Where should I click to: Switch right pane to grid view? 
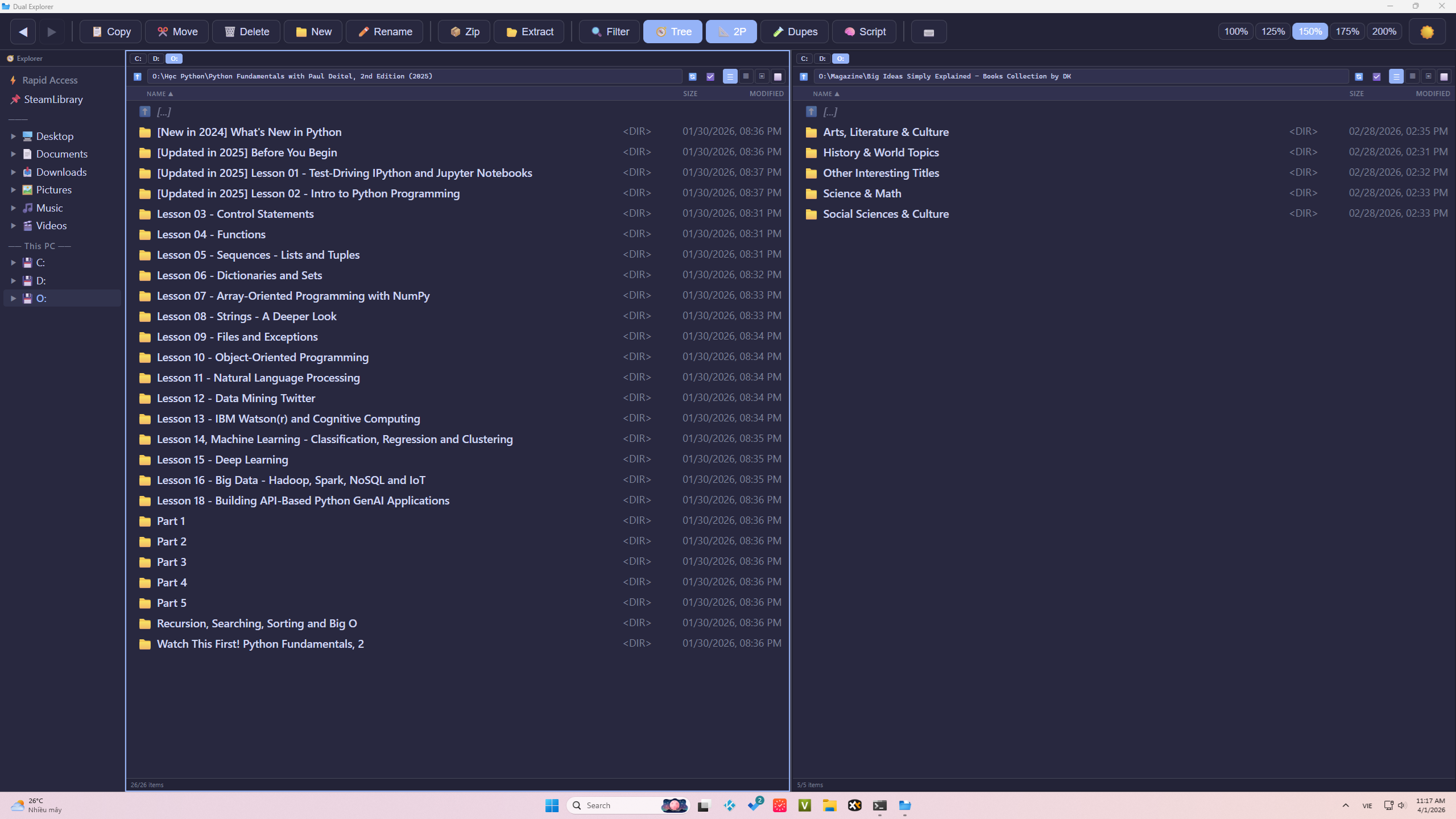click(1412, 76)
